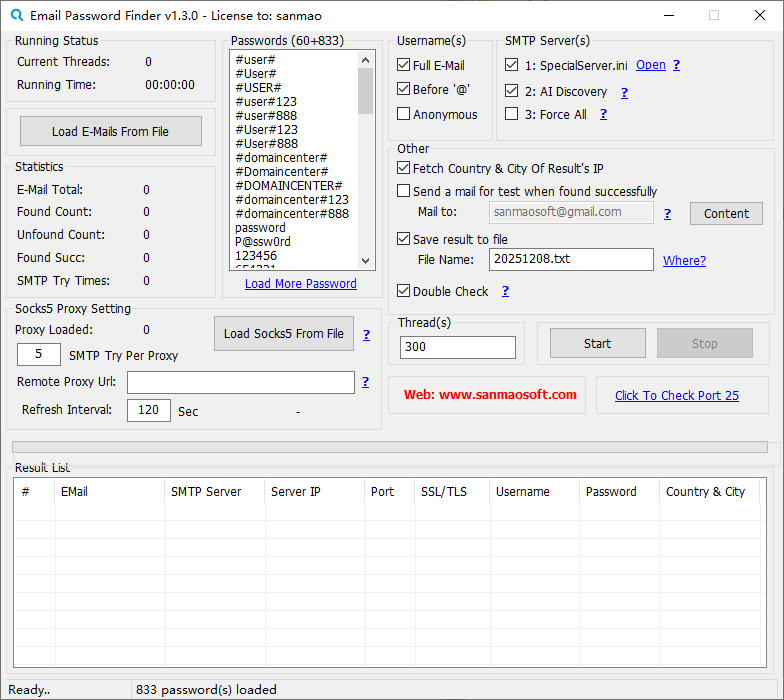
Task: Click help '?' beside Force All
Action: point(603,115)
